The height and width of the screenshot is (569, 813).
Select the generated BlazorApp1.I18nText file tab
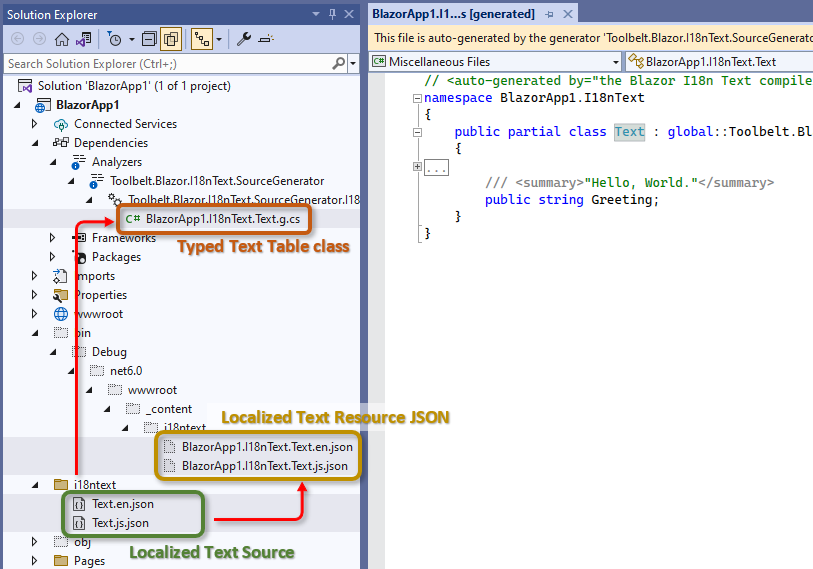[453, 14]
